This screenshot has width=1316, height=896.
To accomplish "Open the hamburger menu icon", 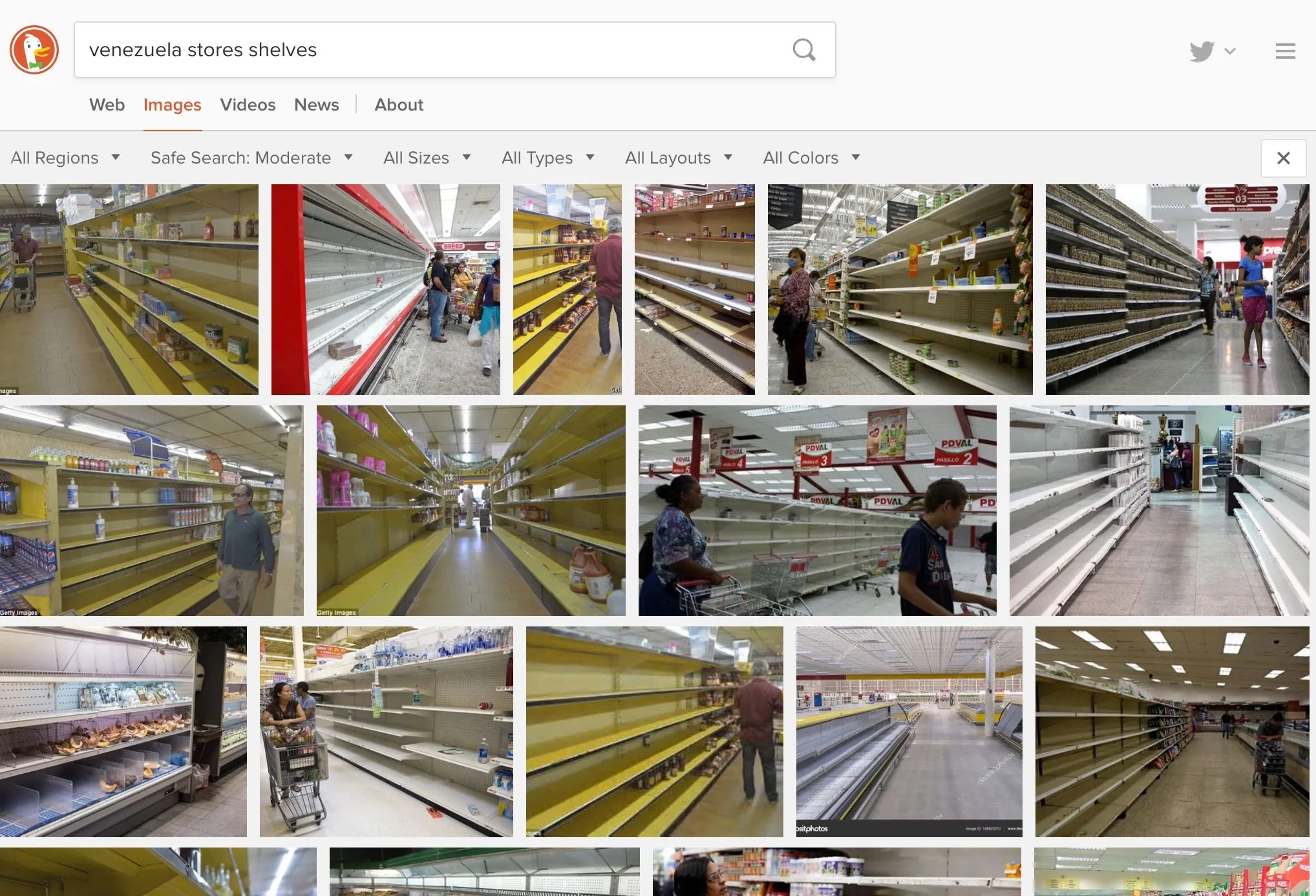I will [1285, 51].
